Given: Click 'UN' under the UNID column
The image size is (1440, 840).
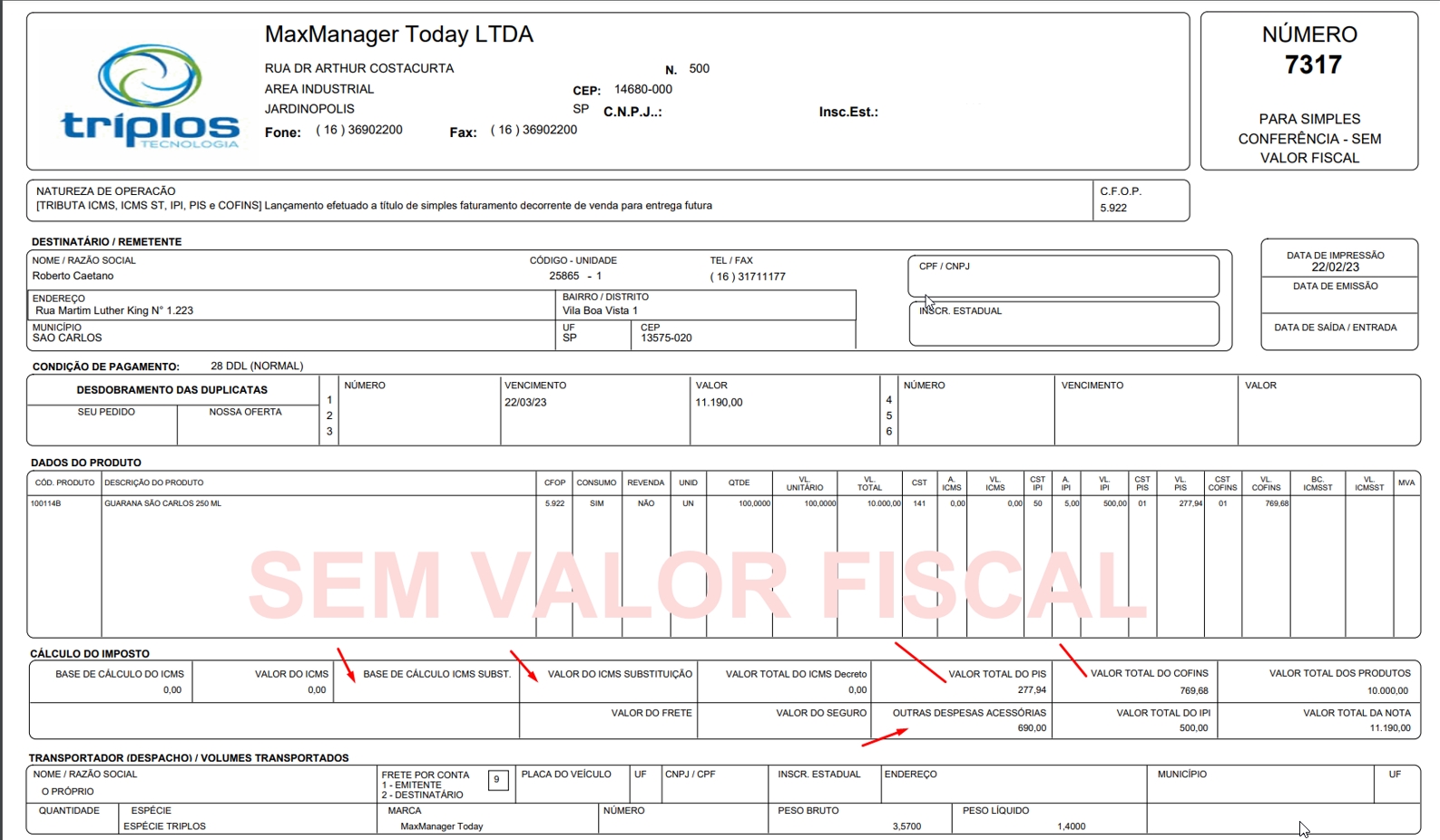Looking at the screenshot, I should (x=689, y=503).
